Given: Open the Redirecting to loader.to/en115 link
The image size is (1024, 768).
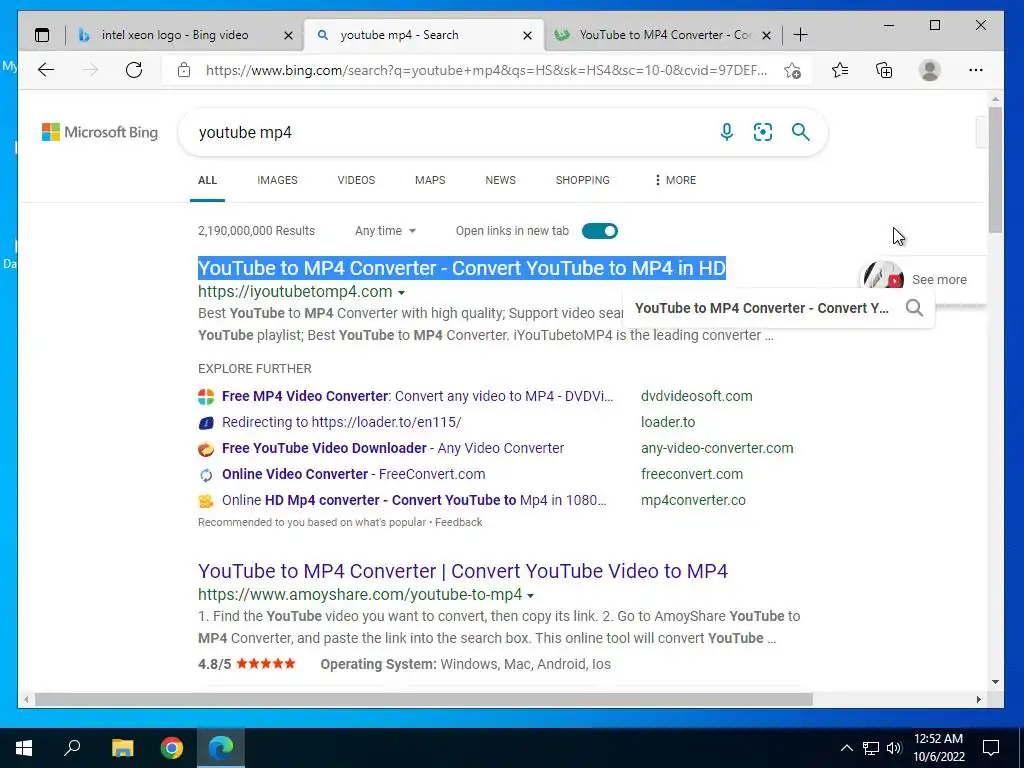Looking at the screenshot, I should click(x=342, y=423).
